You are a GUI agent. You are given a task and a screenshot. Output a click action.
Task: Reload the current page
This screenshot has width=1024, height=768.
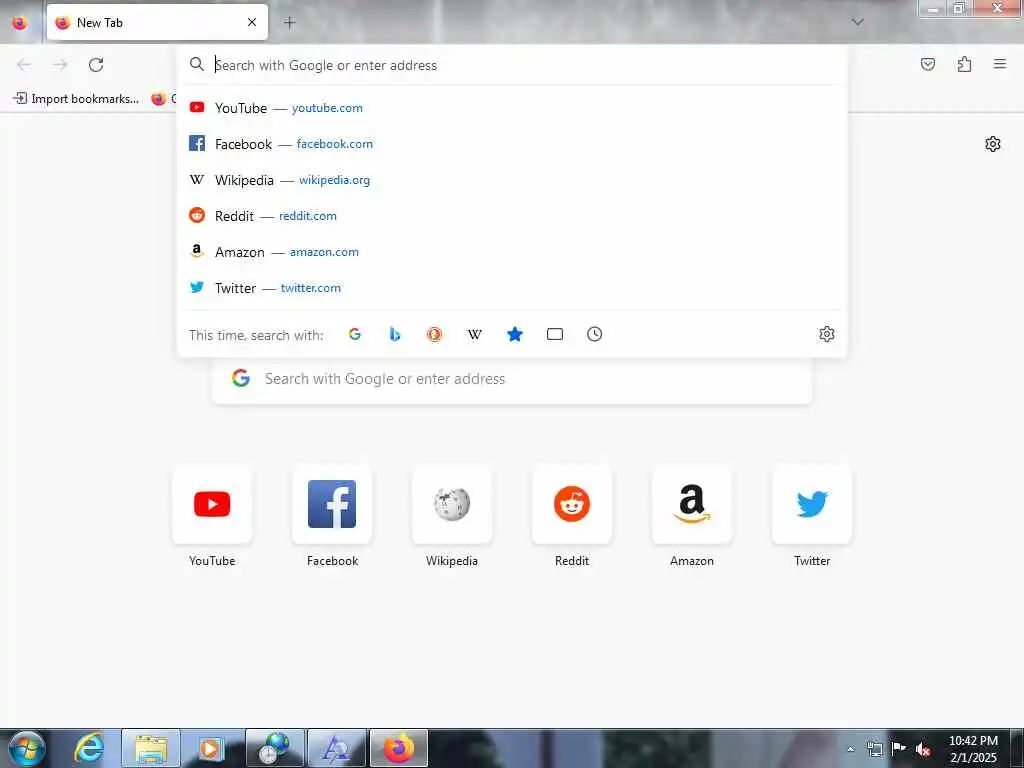(96, 64)
